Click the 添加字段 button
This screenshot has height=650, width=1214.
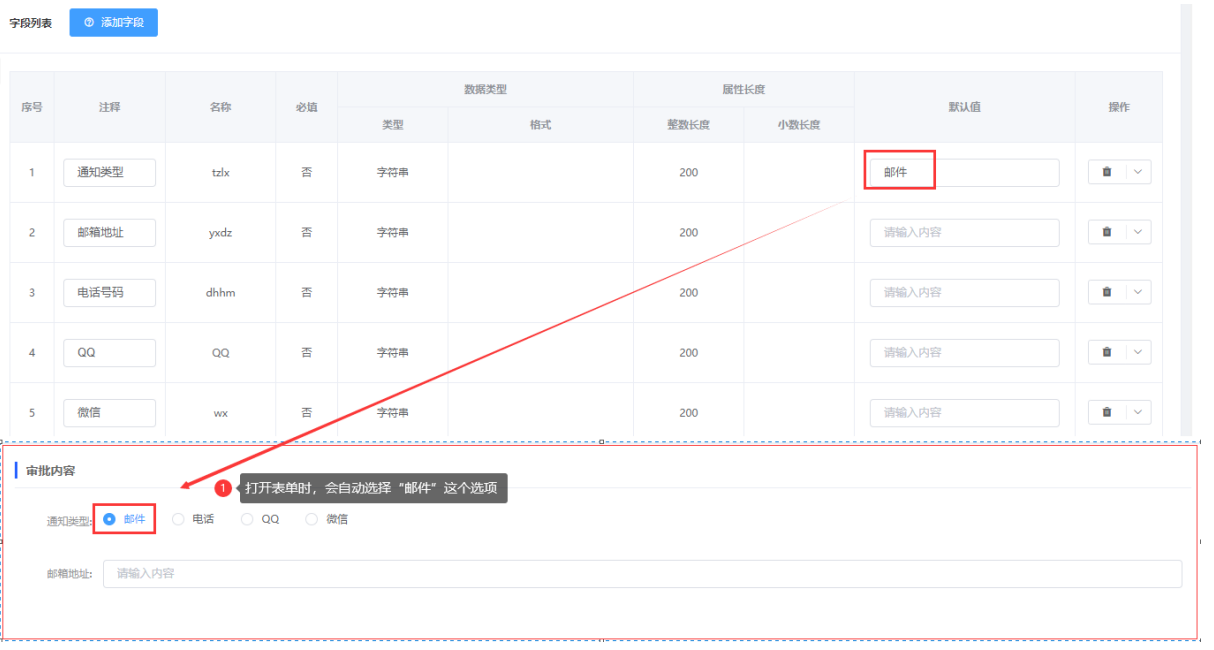[113, 22]
